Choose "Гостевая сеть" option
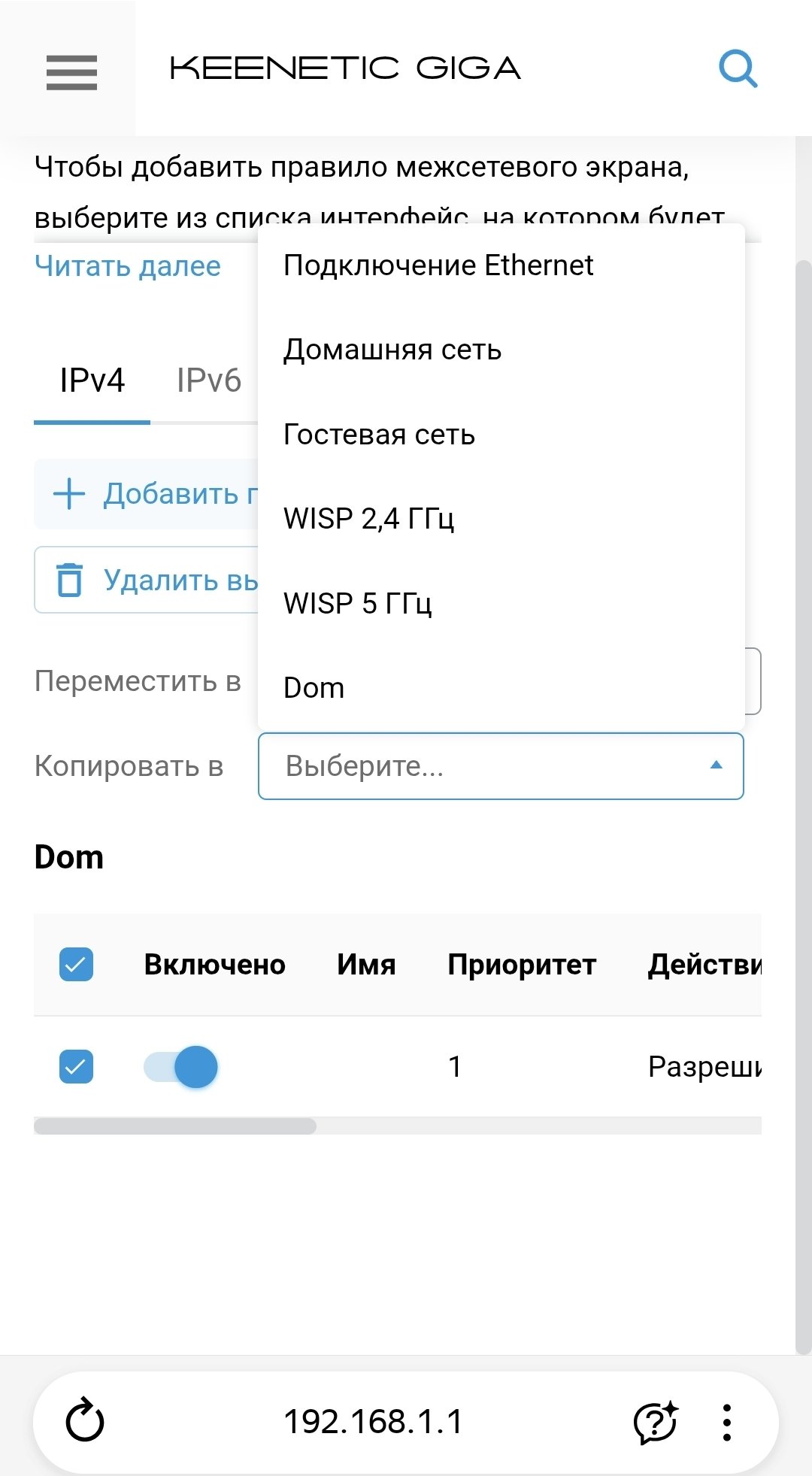This screenshot has height=1476, width=812. (379, 435)
